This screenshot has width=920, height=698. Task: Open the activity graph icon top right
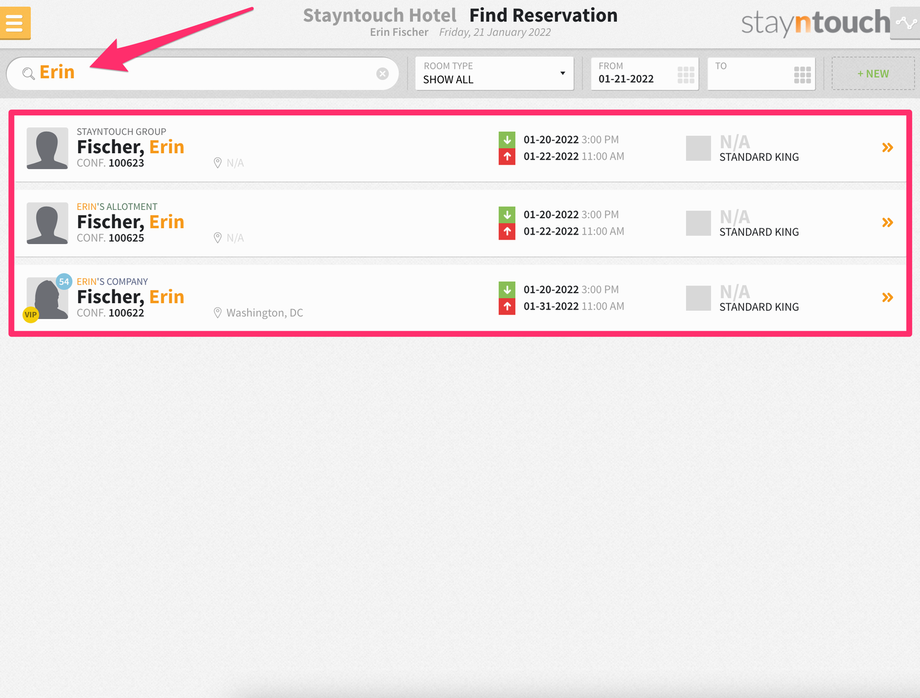tap(905, 23)
